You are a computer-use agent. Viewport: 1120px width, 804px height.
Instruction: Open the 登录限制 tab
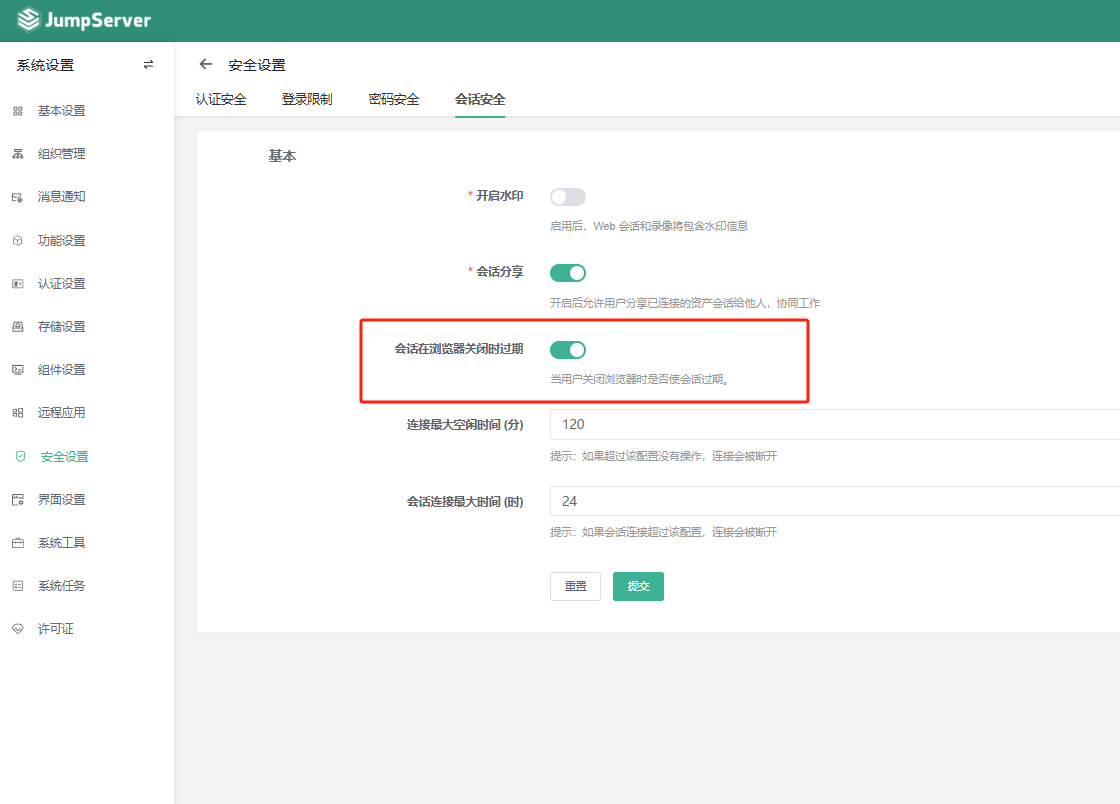tap(307, 99)
